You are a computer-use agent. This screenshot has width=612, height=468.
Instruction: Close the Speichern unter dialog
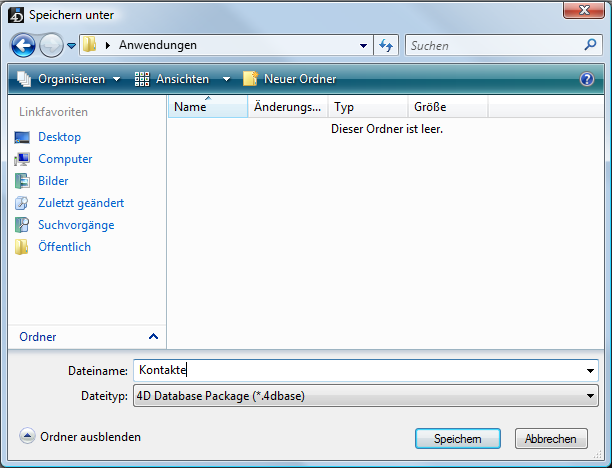[584, 10]
